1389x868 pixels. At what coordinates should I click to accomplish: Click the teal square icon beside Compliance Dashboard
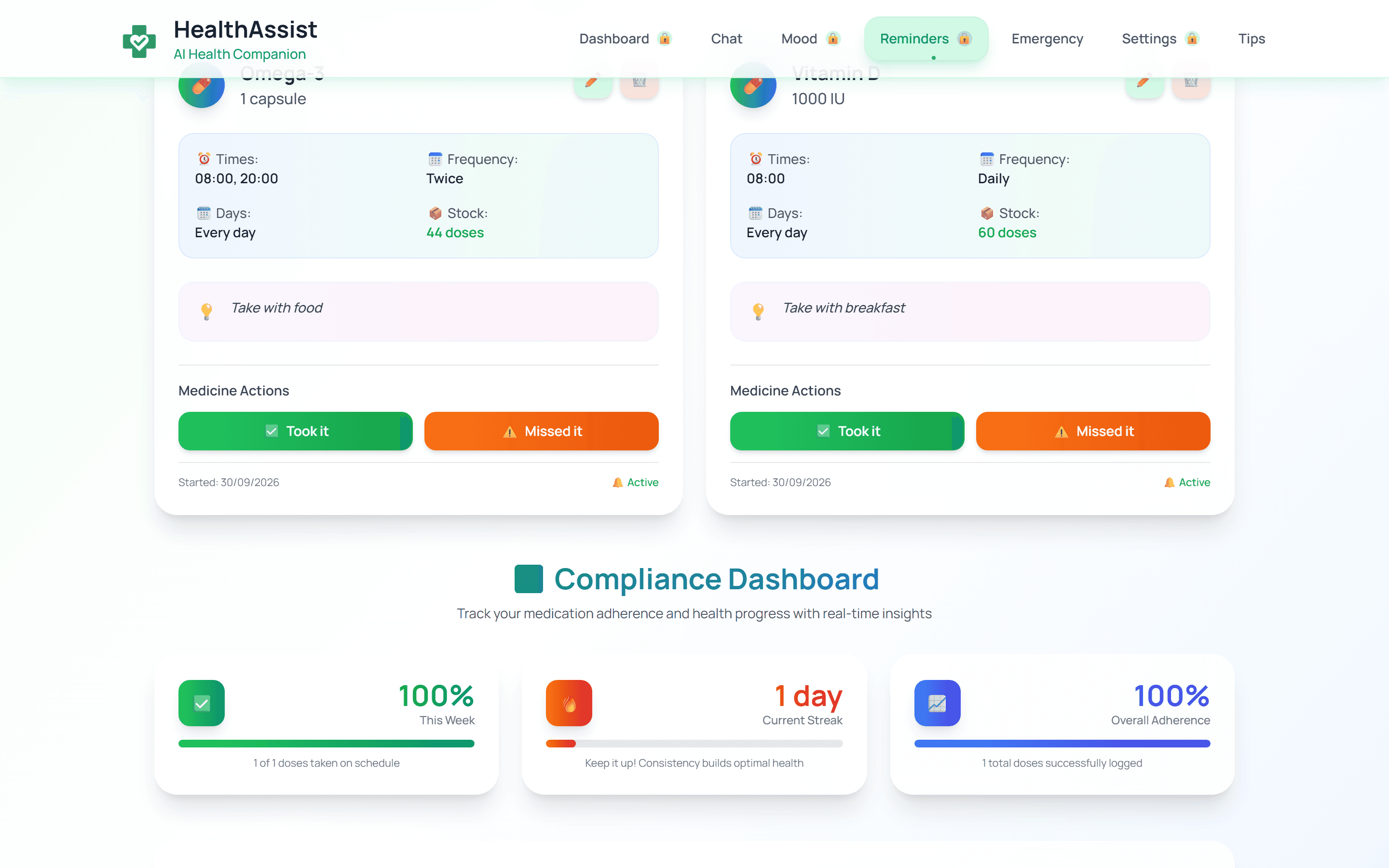click(529, 579)
